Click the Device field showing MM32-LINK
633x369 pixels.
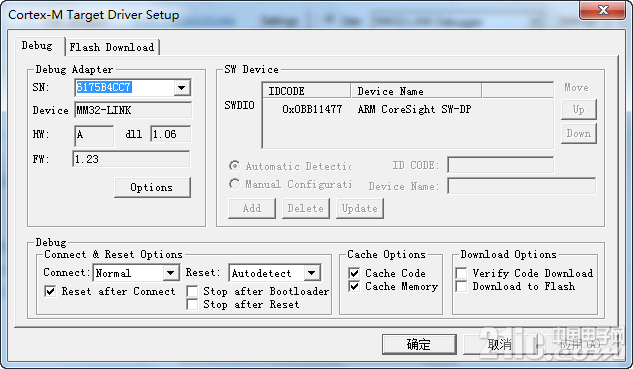(133, 110)
